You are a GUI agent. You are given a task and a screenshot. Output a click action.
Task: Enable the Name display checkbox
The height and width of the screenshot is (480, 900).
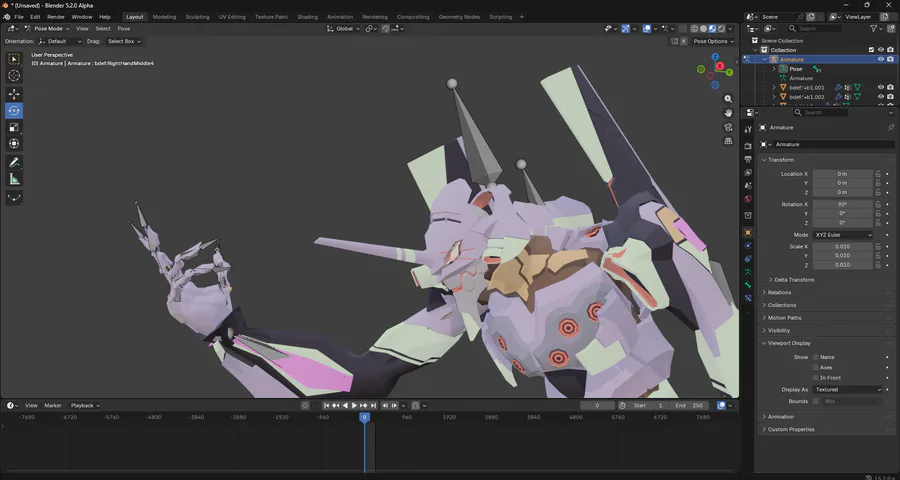[x=816, y=357]
